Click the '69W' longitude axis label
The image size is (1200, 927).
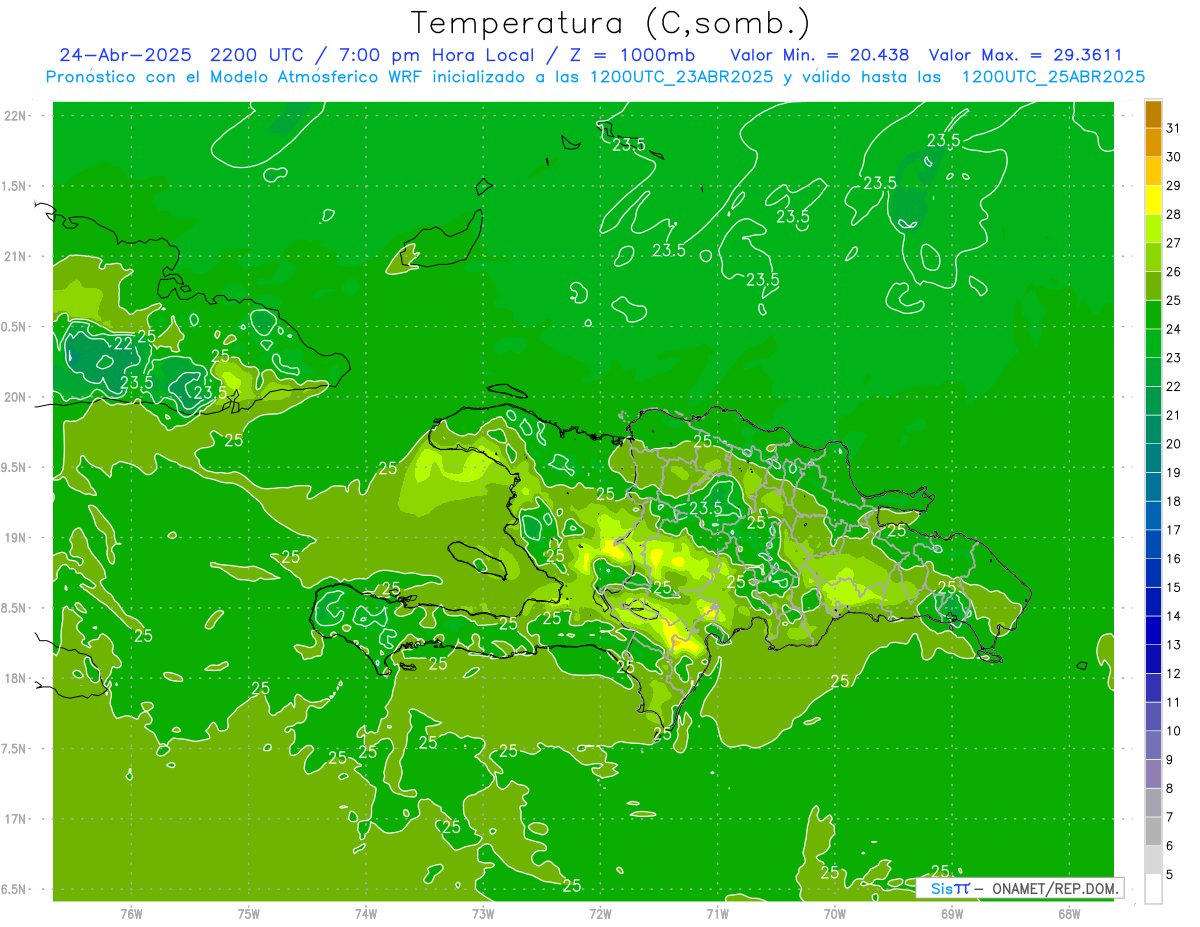(x=952, y=913)
